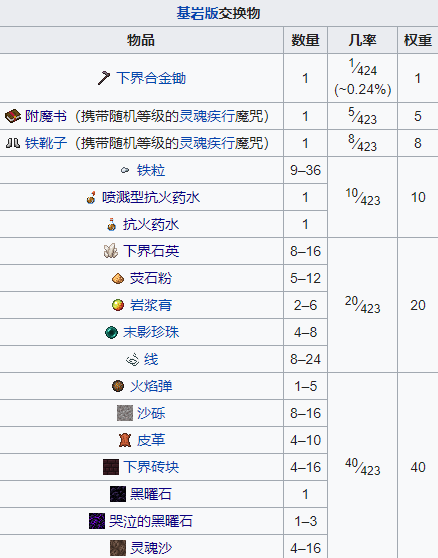Select the 5–12 quantity cell
Viewport: 438px width, 558px height.
[x=305, y=278]
